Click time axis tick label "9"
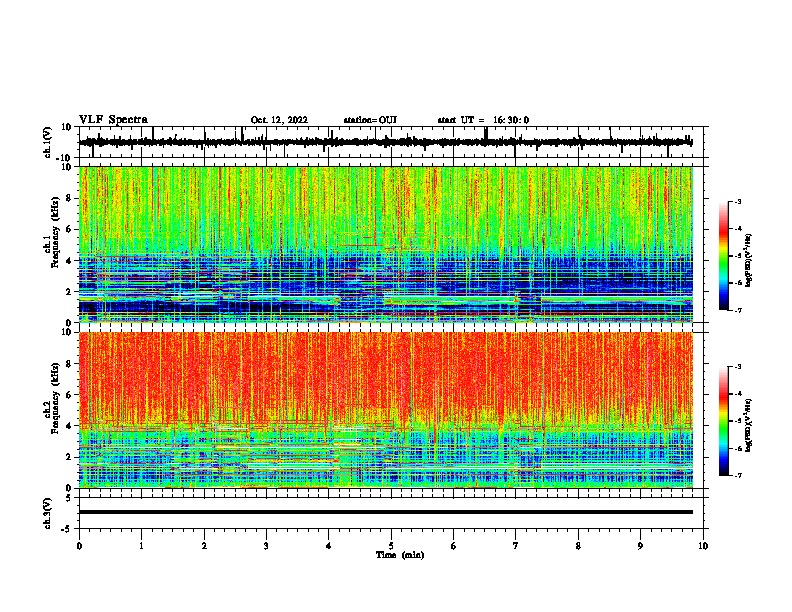 pos(640,546)
